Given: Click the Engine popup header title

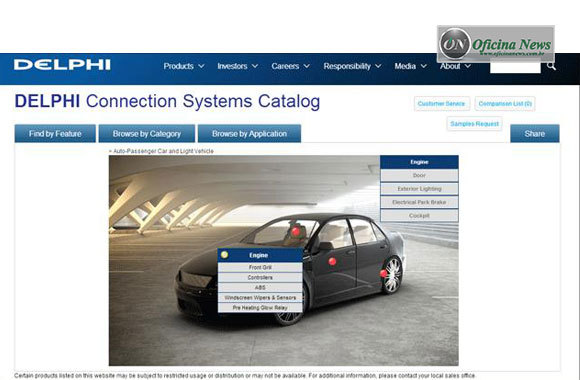Looking at the screenshot, I should coord(259,255).
